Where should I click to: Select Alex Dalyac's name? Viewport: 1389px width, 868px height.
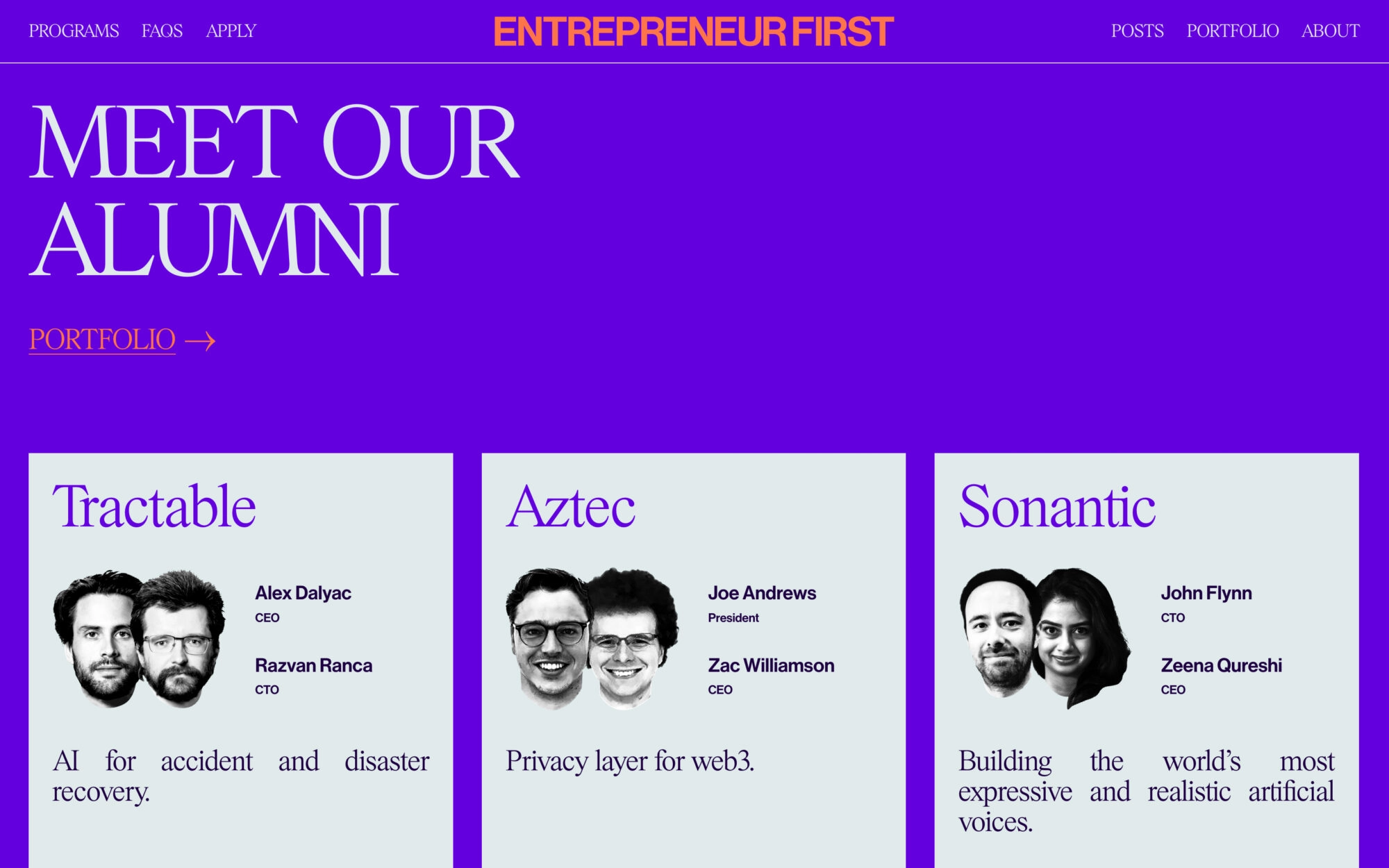(303, 593)
